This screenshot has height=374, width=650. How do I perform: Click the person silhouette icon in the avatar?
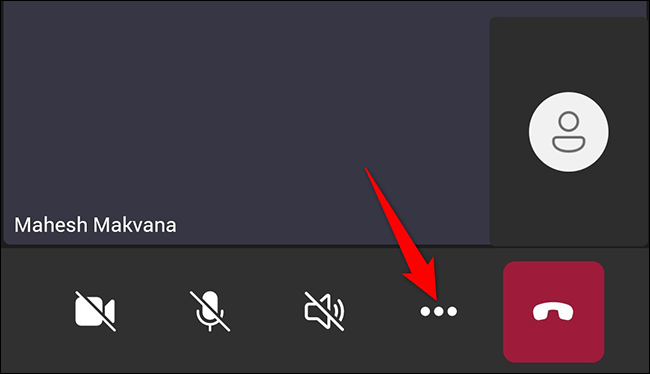(569, 132)
